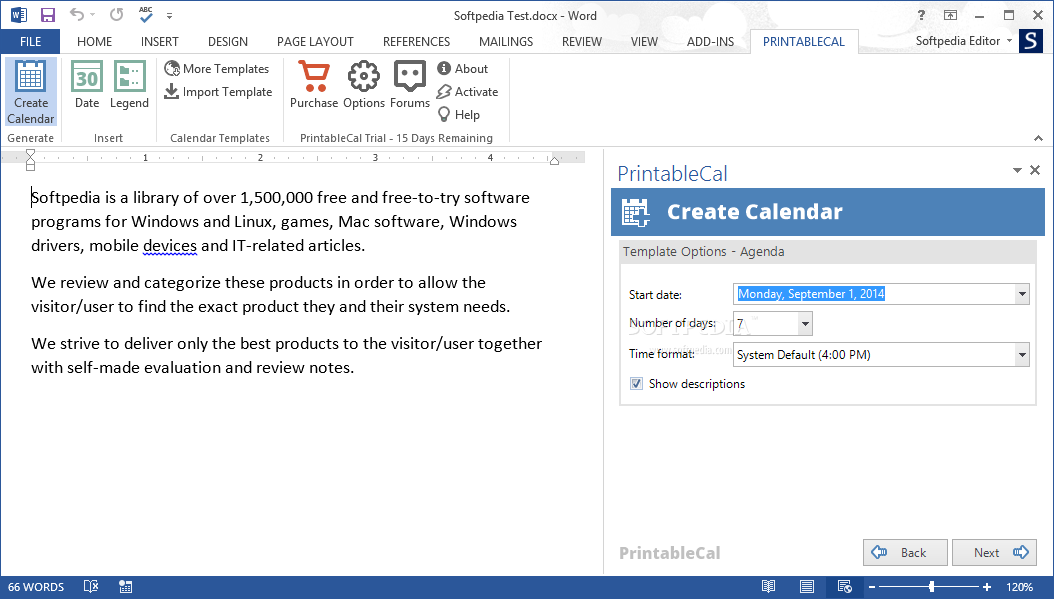
Task: Undo the last action
Action: (77, 15)
